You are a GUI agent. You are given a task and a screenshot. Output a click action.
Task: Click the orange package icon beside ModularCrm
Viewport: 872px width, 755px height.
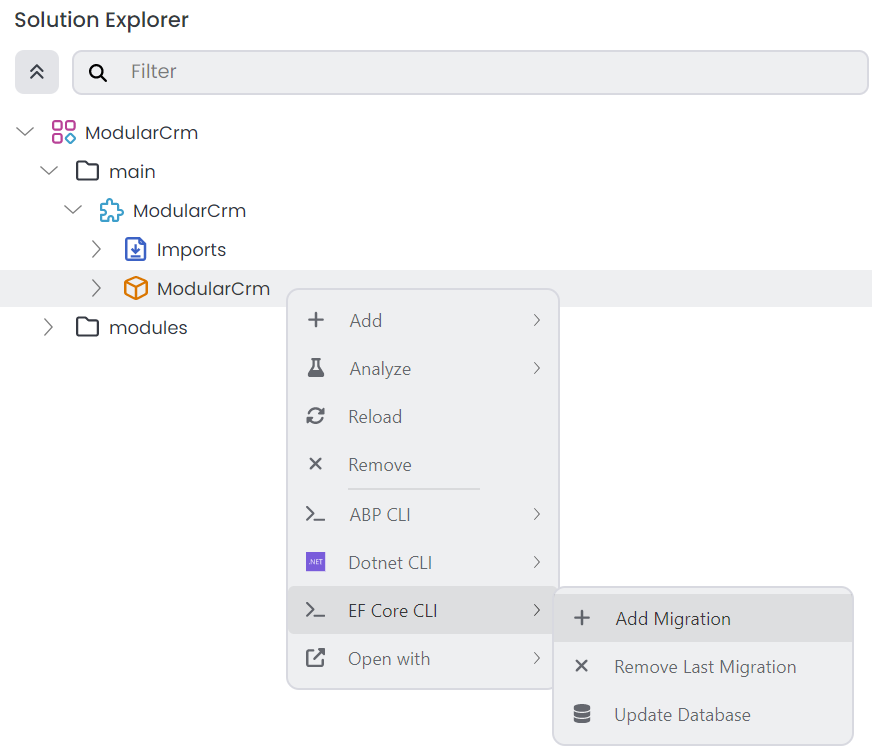135,288
